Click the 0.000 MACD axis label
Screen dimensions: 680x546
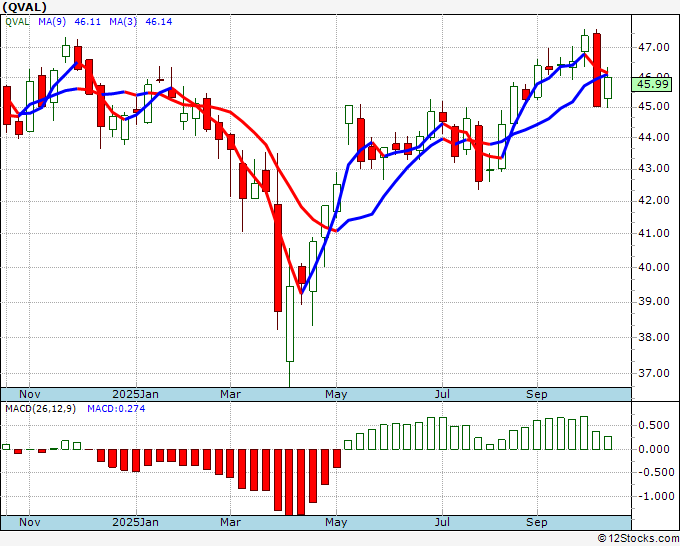[654, 449]
